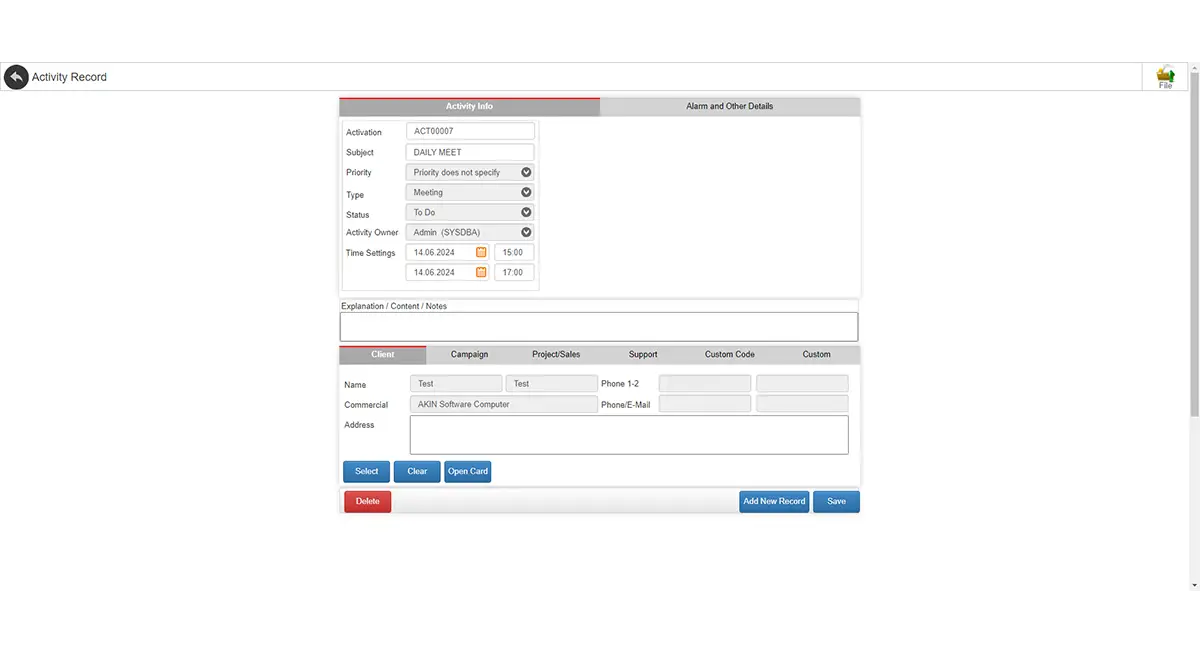The width and height of the screenshot is (1200, 653).
Task: Open the Campaign tab
Action: pos(469,355)
